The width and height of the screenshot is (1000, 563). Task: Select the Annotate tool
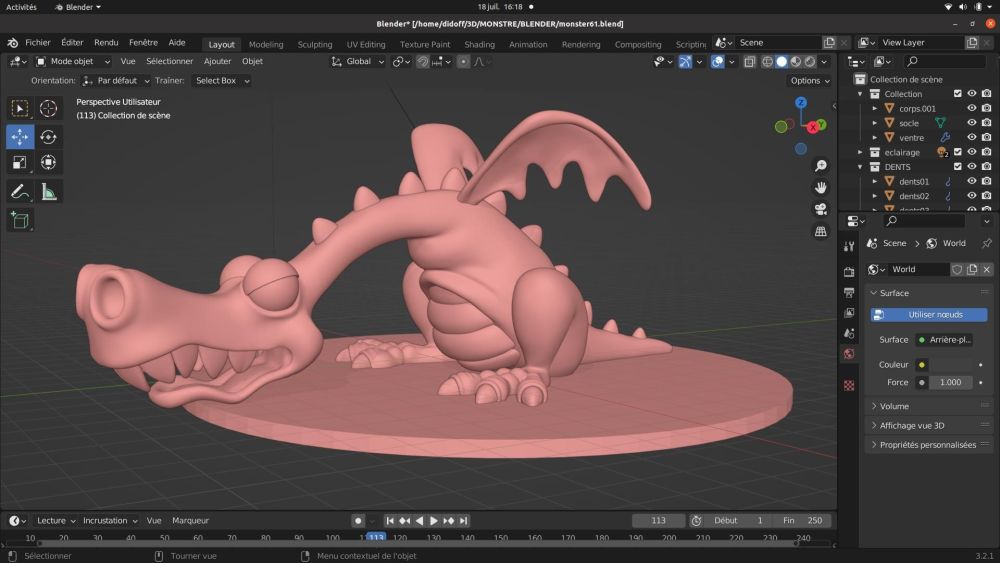(20, 191)
